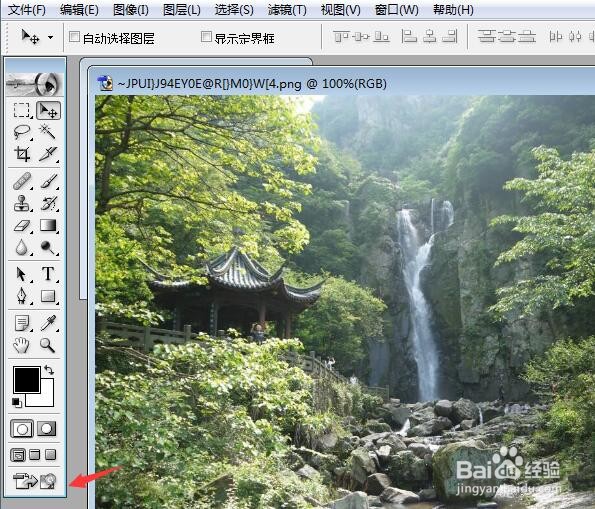Select the Dodge tool
This screenshot has height=509, width=595.
pyautogui.click(x=48, y=247)
